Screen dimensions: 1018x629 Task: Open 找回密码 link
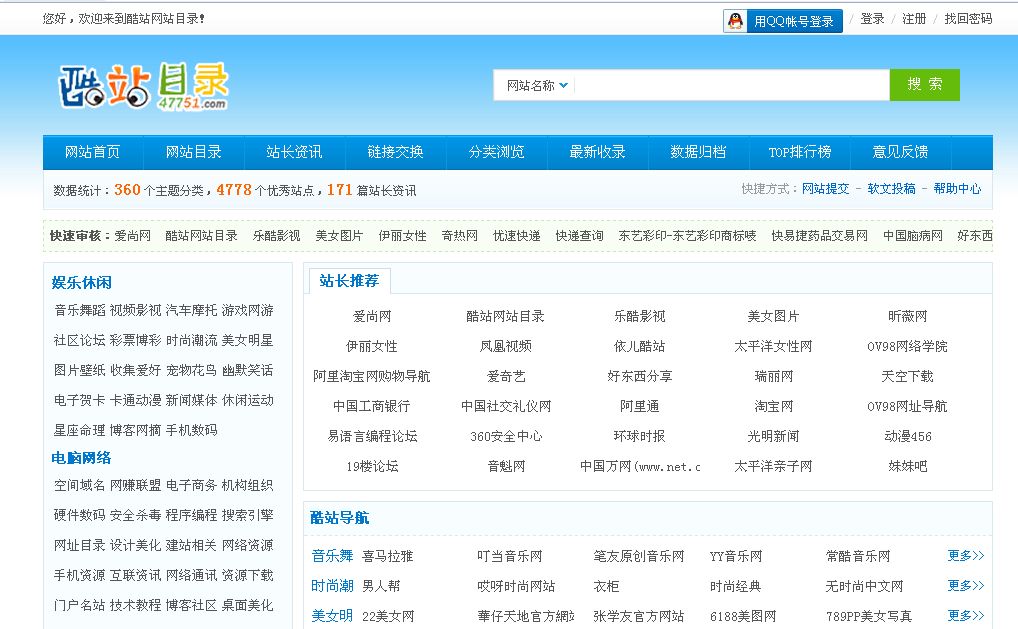[x=968, y=19]
